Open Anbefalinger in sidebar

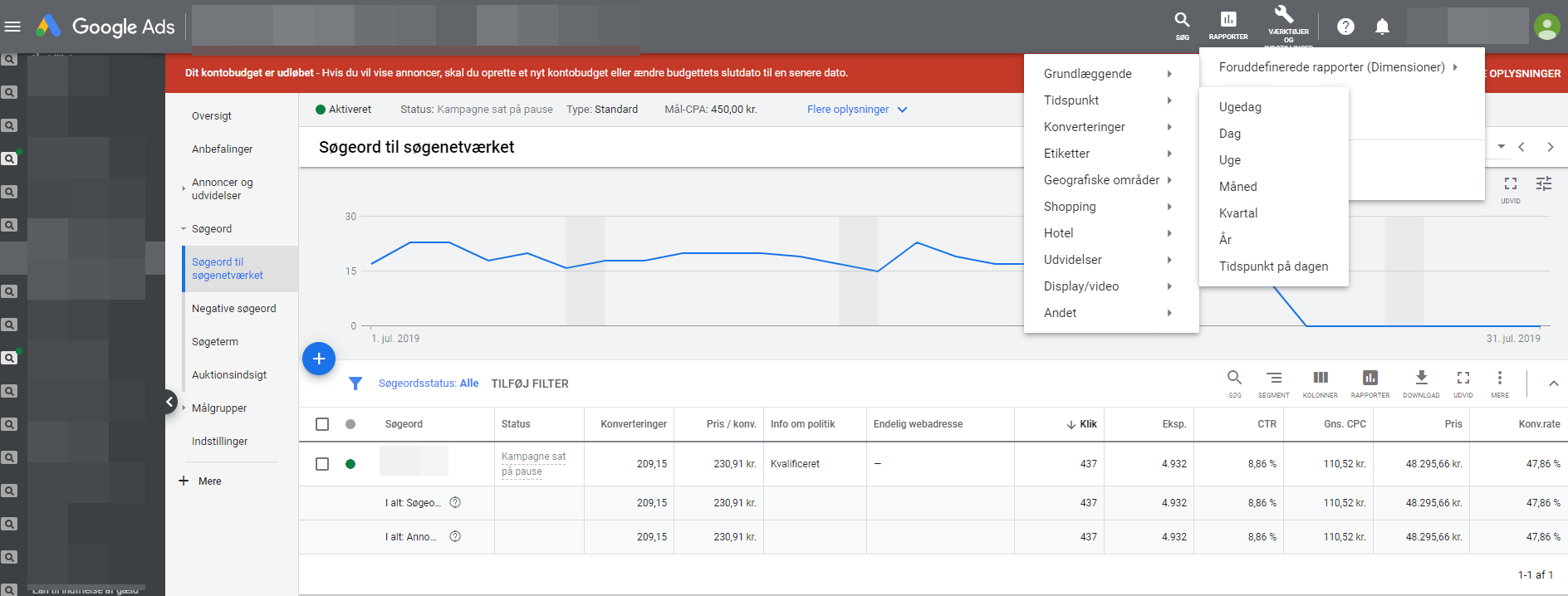click(222, 149)
